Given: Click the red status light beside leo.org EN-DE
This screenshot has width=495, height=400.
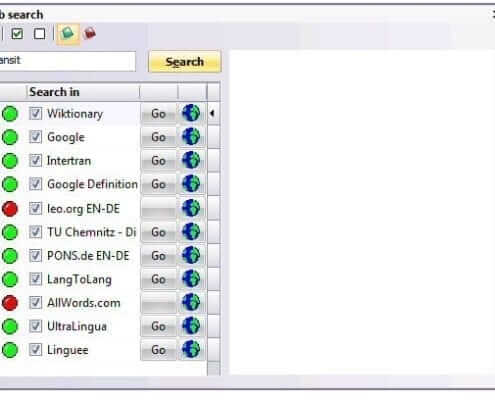Looking at the screenshot, I should tap(10, 209).
